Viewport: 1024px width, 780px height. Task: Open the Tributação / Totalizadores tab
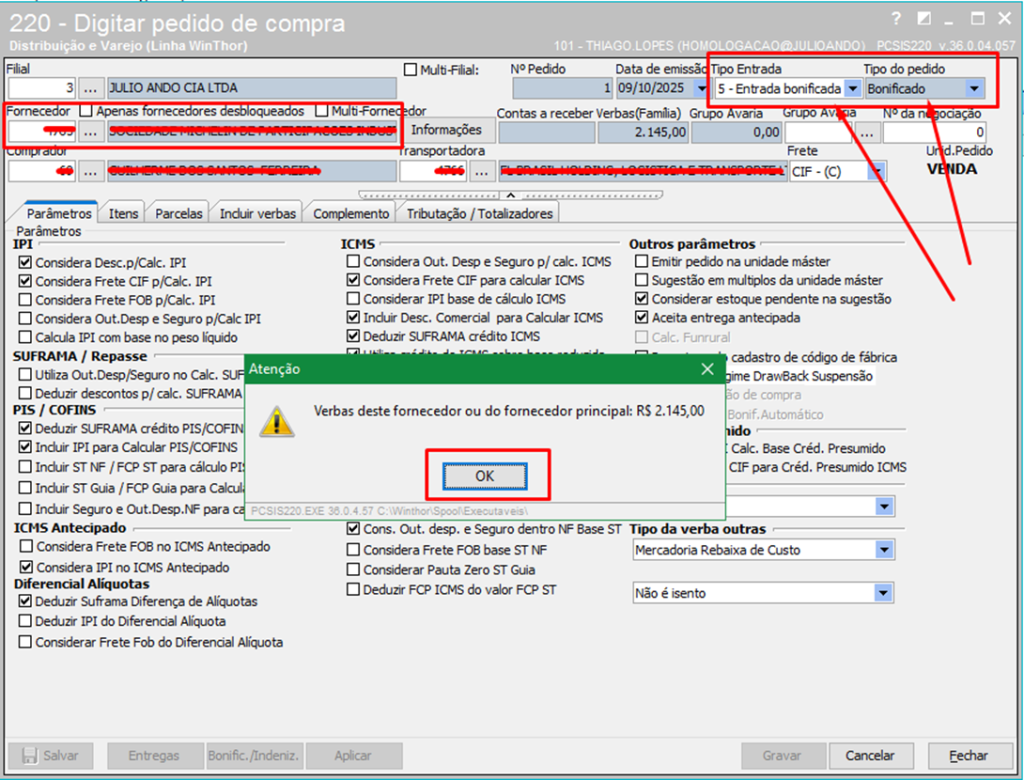coord(478,213)
